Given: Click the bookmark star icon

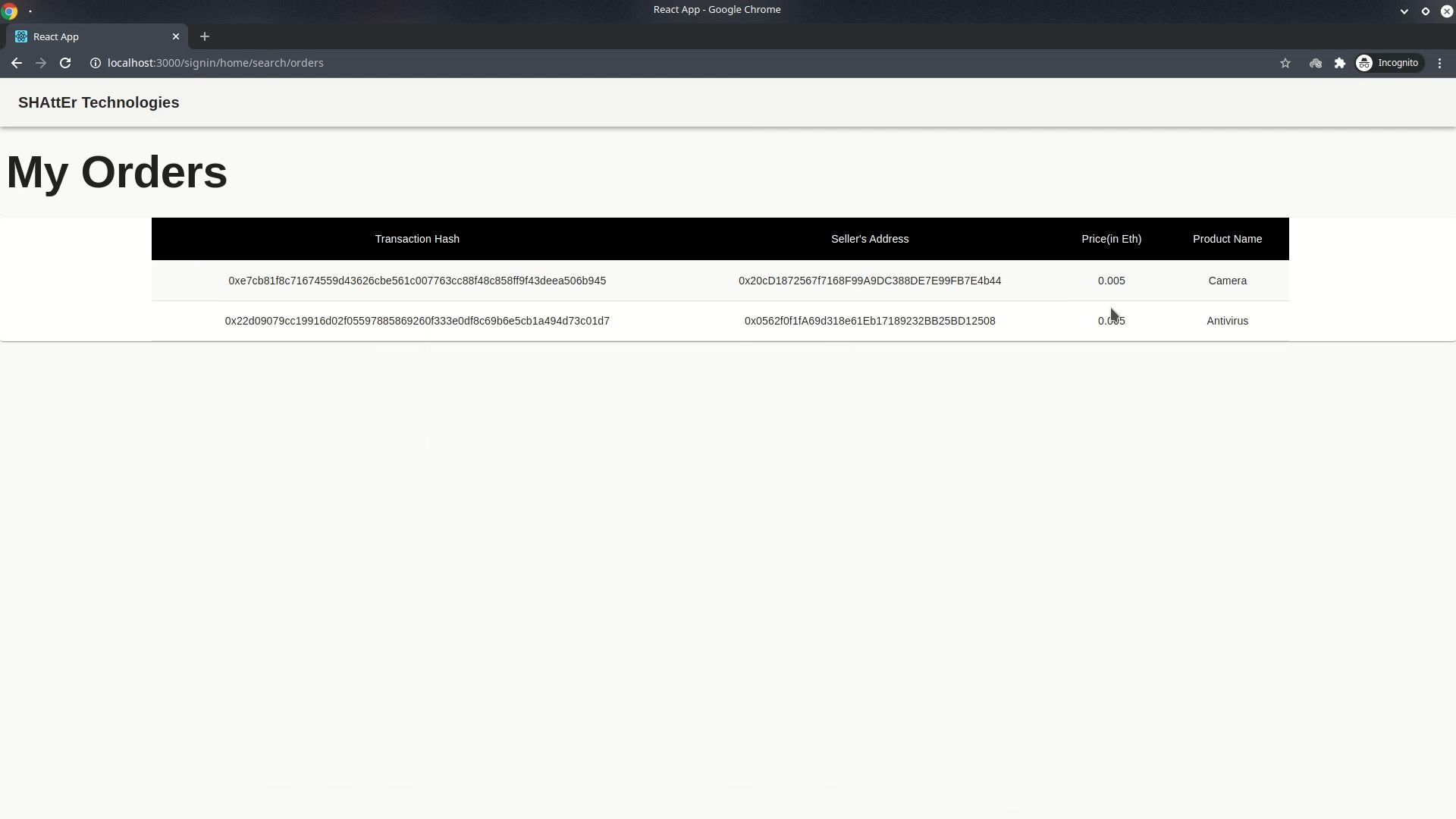Looking at the screenshot, I should (1286, 63).
